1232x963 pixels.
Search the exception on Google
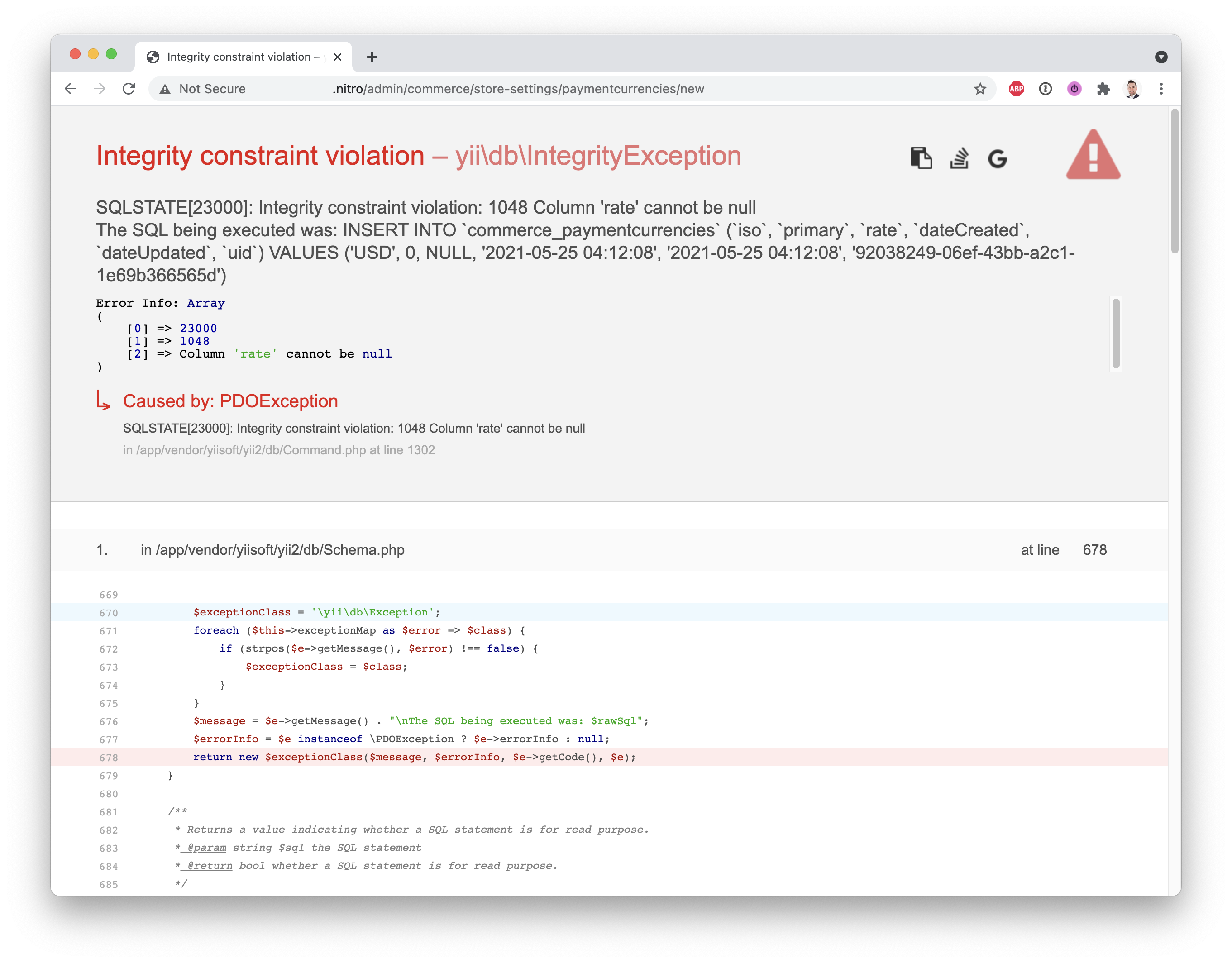pos(998,158)
